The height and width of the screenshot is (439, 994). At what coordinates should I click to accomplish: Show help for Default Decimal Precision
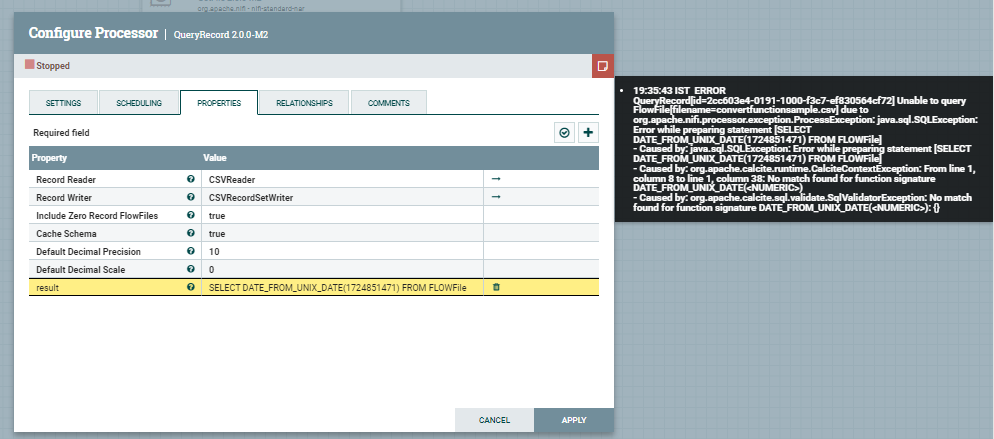point(190,251)
